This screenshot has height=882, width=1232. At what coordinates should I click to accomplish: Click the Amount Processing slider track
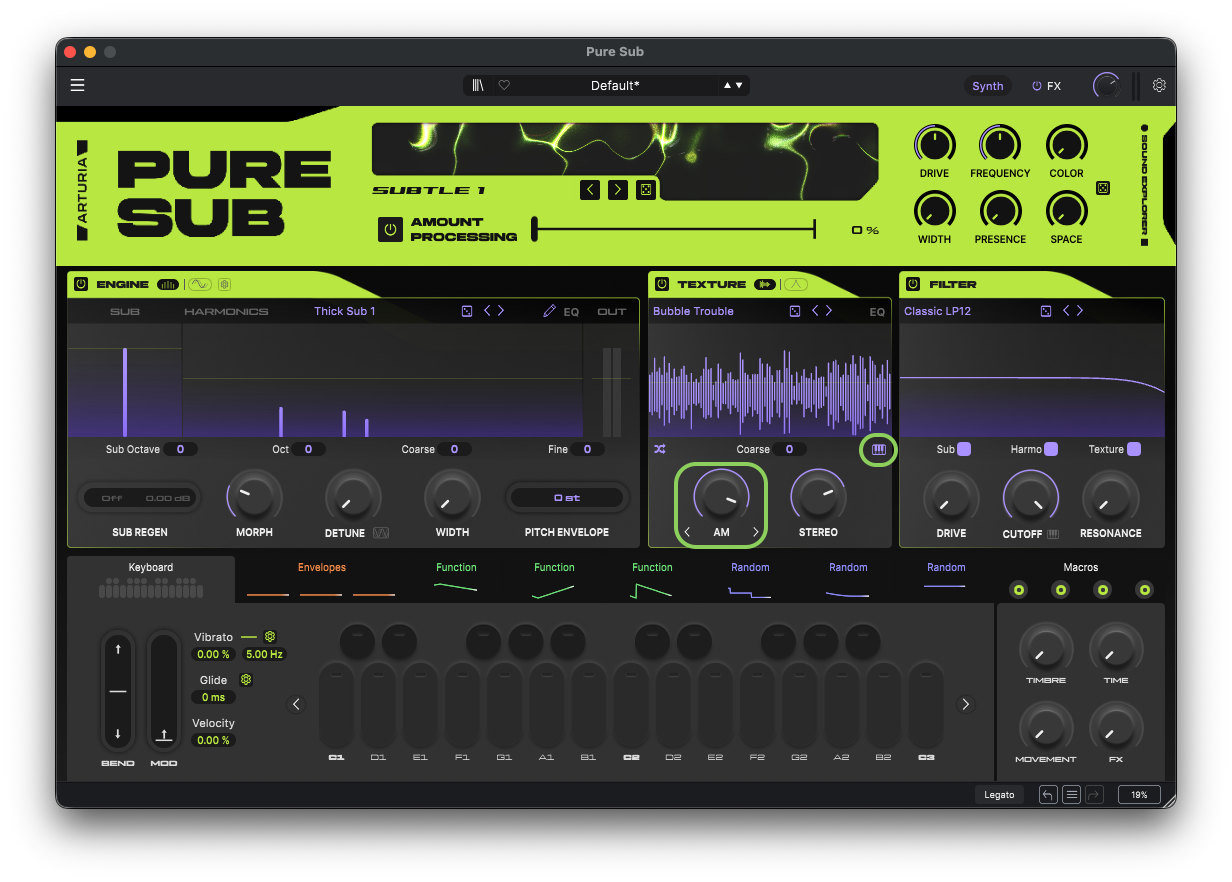coord(674,229)
